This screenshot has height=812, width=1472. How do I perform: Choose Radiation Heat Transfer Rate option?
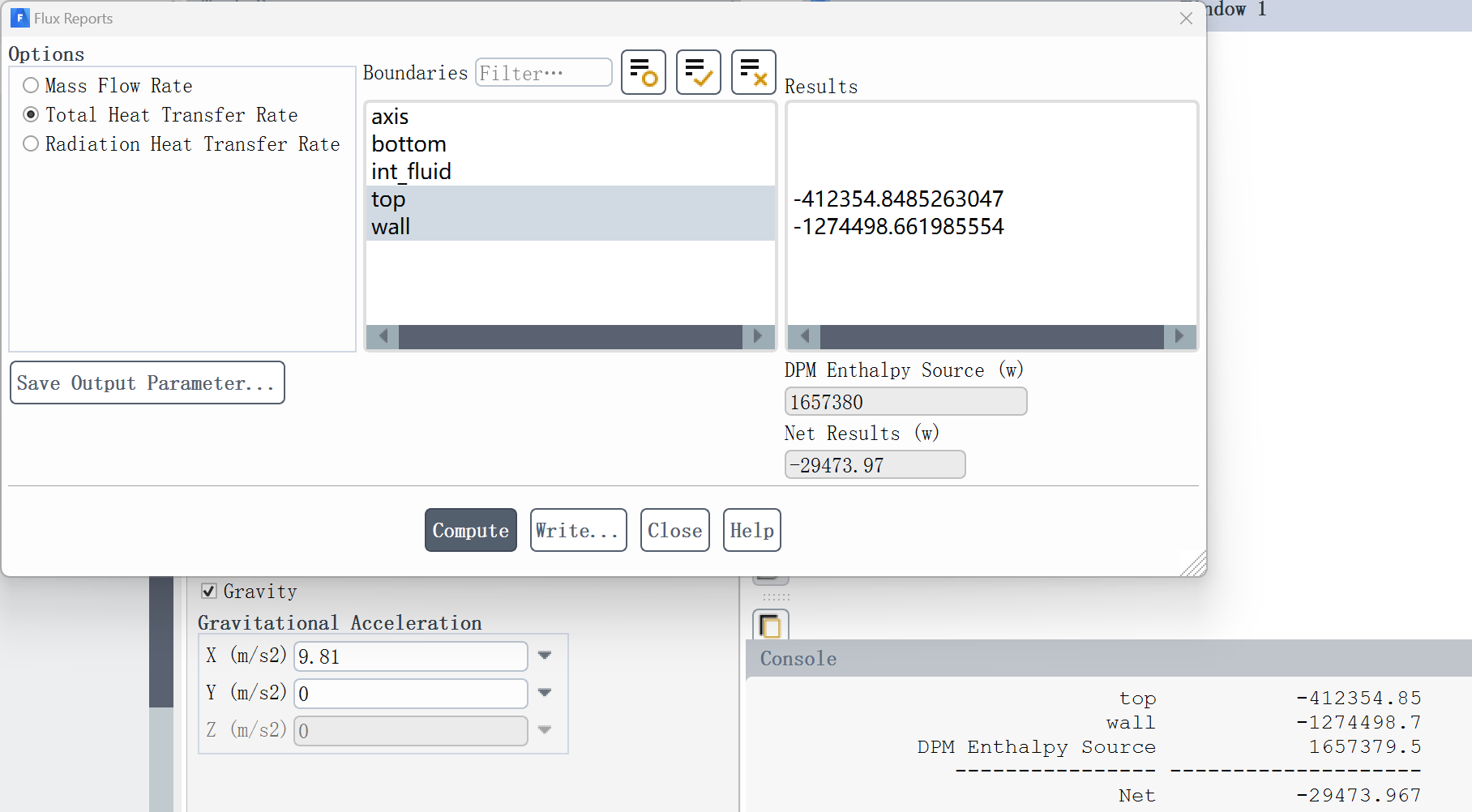tap(31, 144)
